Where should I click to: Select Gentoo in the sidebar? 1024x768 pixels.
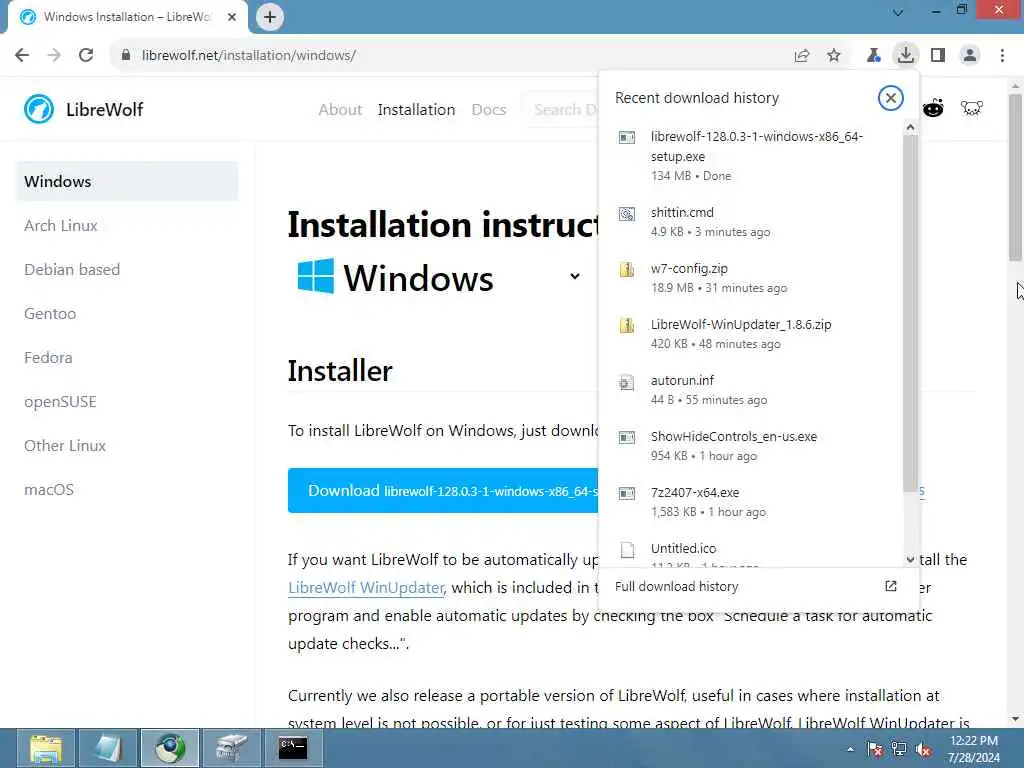coord(50,313)
